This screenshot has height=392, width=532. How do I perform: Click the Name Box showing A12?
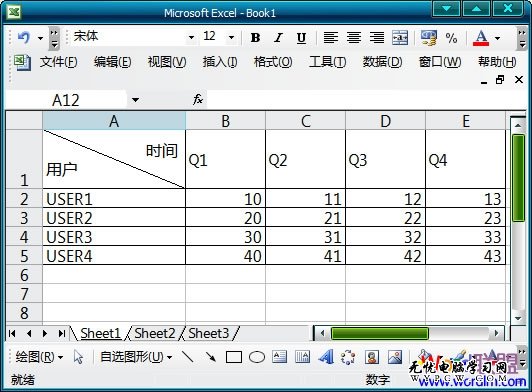(66, 100)
